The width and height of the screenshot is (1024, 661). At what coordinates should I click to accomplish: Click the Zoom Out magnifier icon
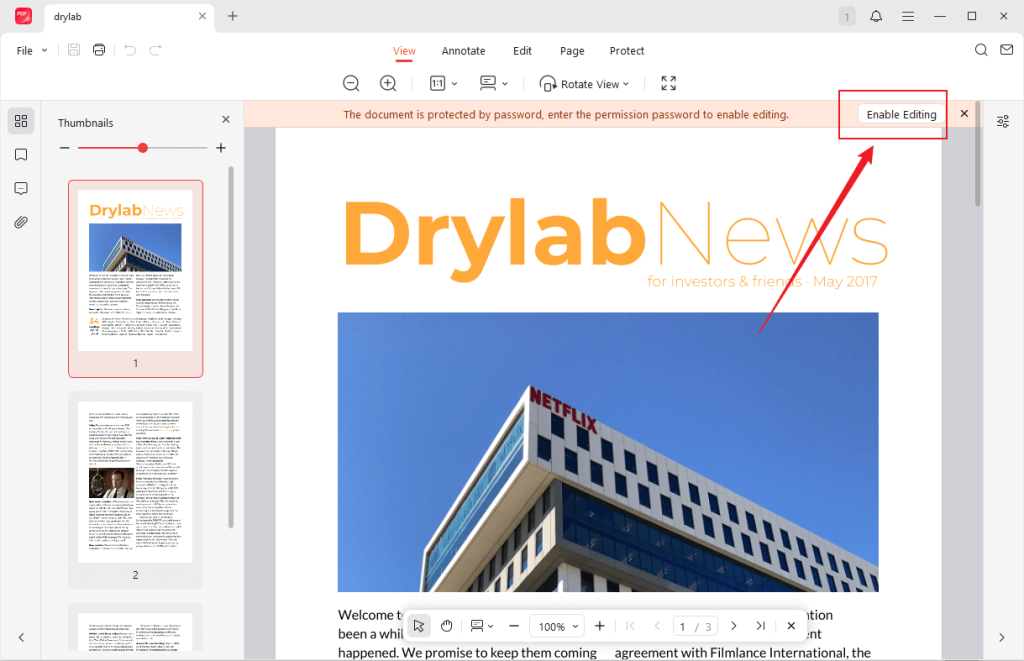tap(351, 83)
